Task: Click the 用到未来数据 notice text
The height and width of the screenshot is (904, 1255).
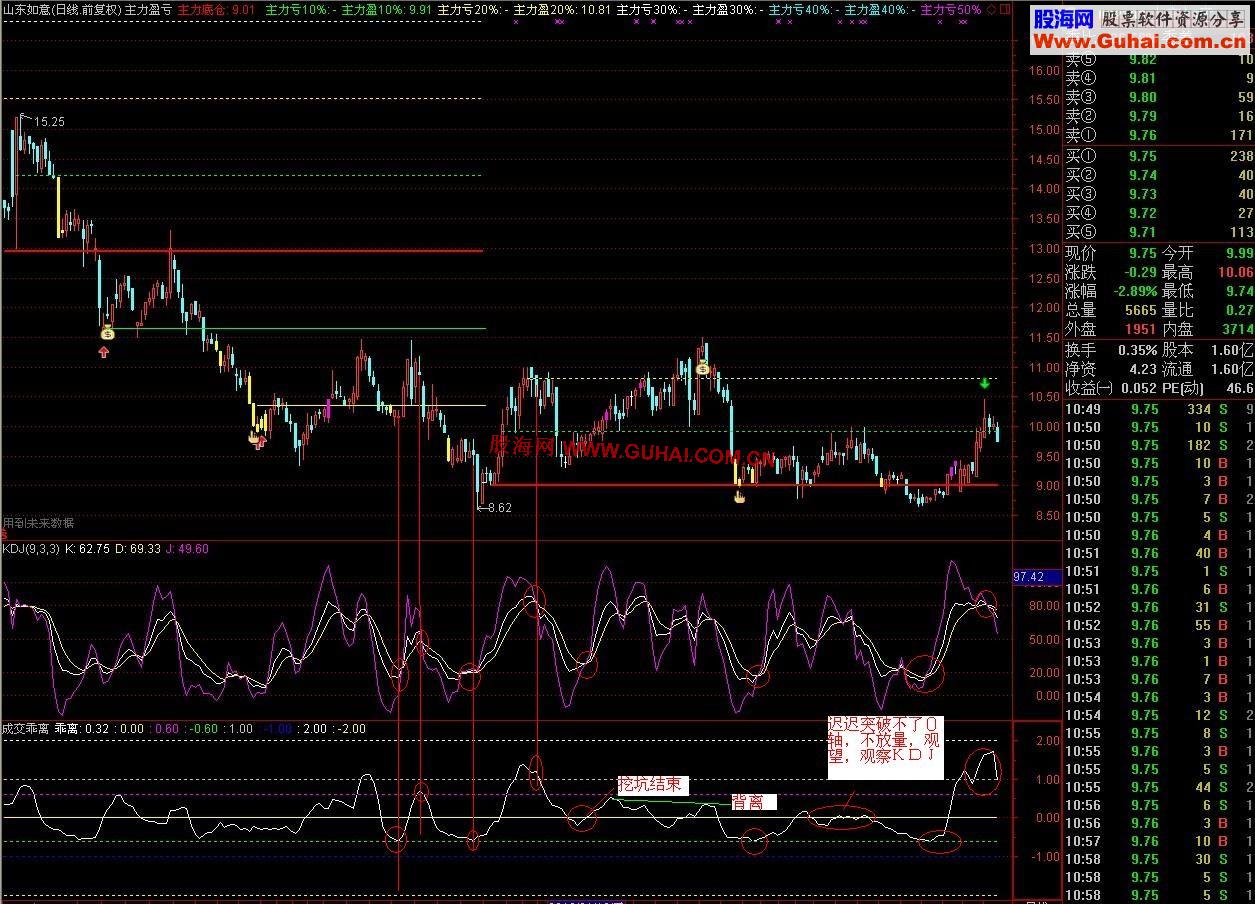Action: 38,523
